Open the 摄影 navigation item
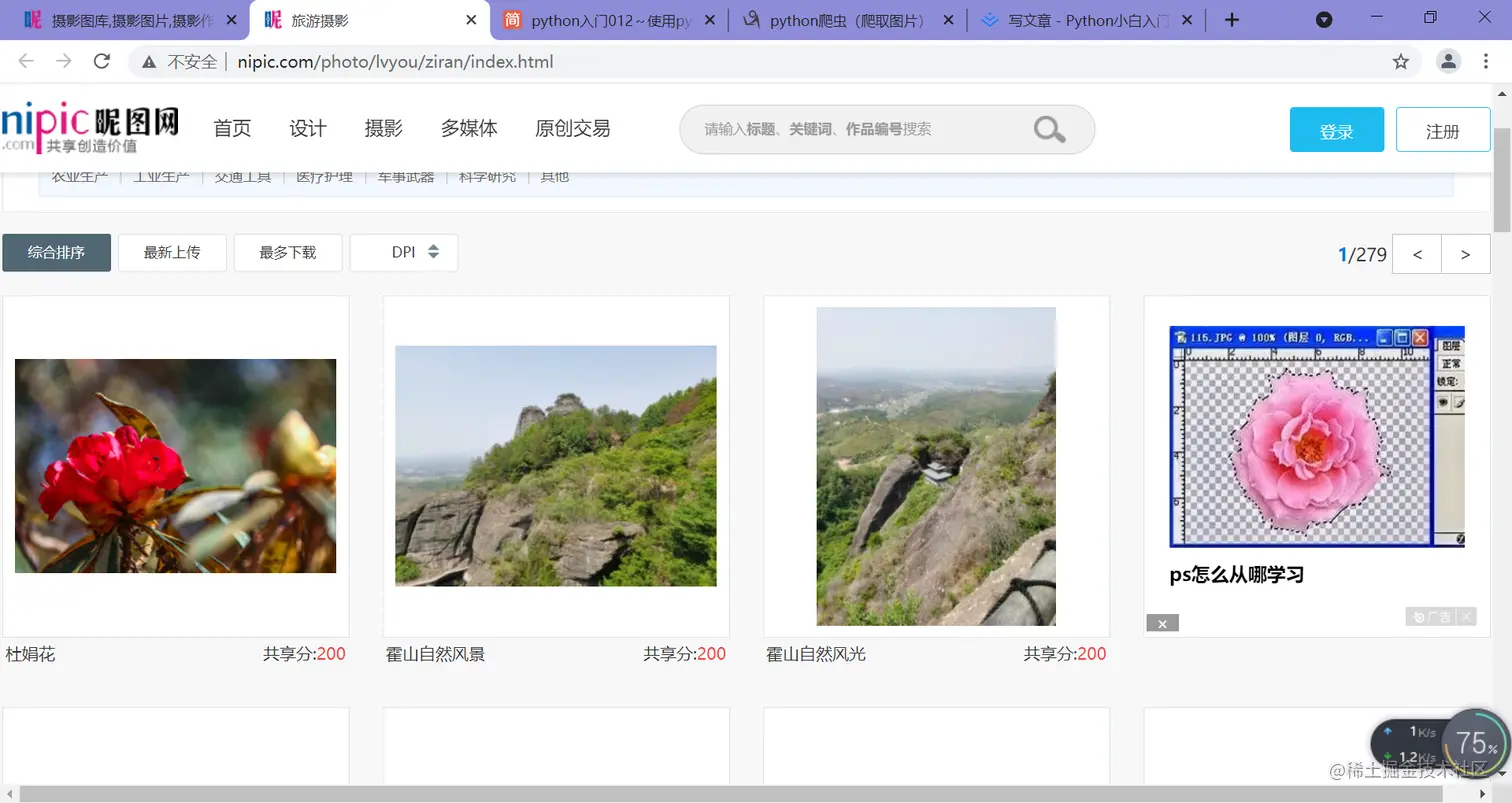 pos(384,128)
